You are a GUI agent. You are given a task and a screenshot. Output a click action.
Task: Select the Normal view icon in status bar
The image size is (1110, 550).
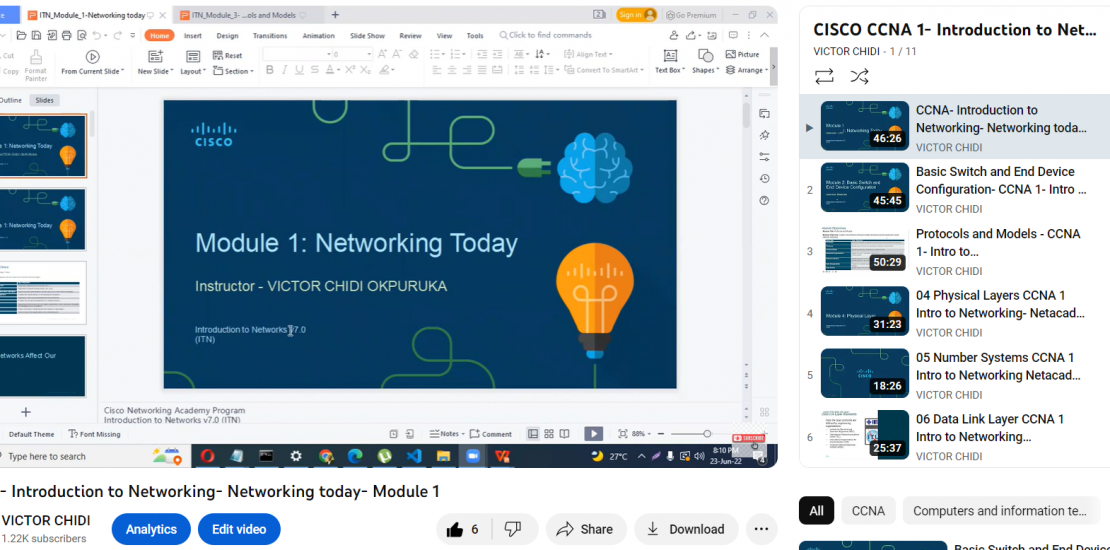pos(533,434)
